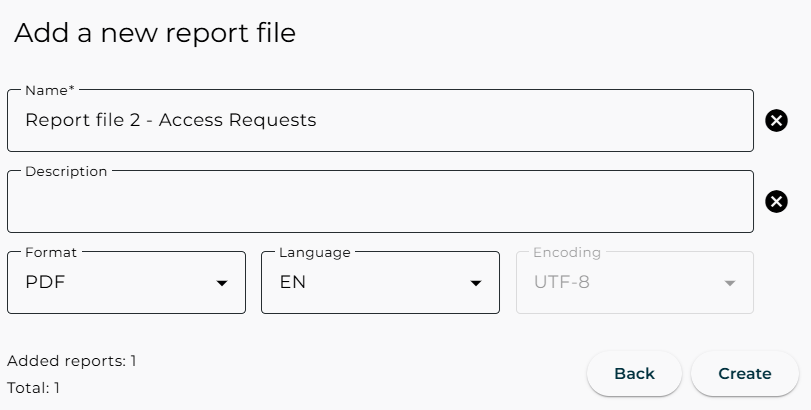Click the Name input containing 'Report file 2'
The width and height of the screenshot is (811, 410).
tap(380, 121)
